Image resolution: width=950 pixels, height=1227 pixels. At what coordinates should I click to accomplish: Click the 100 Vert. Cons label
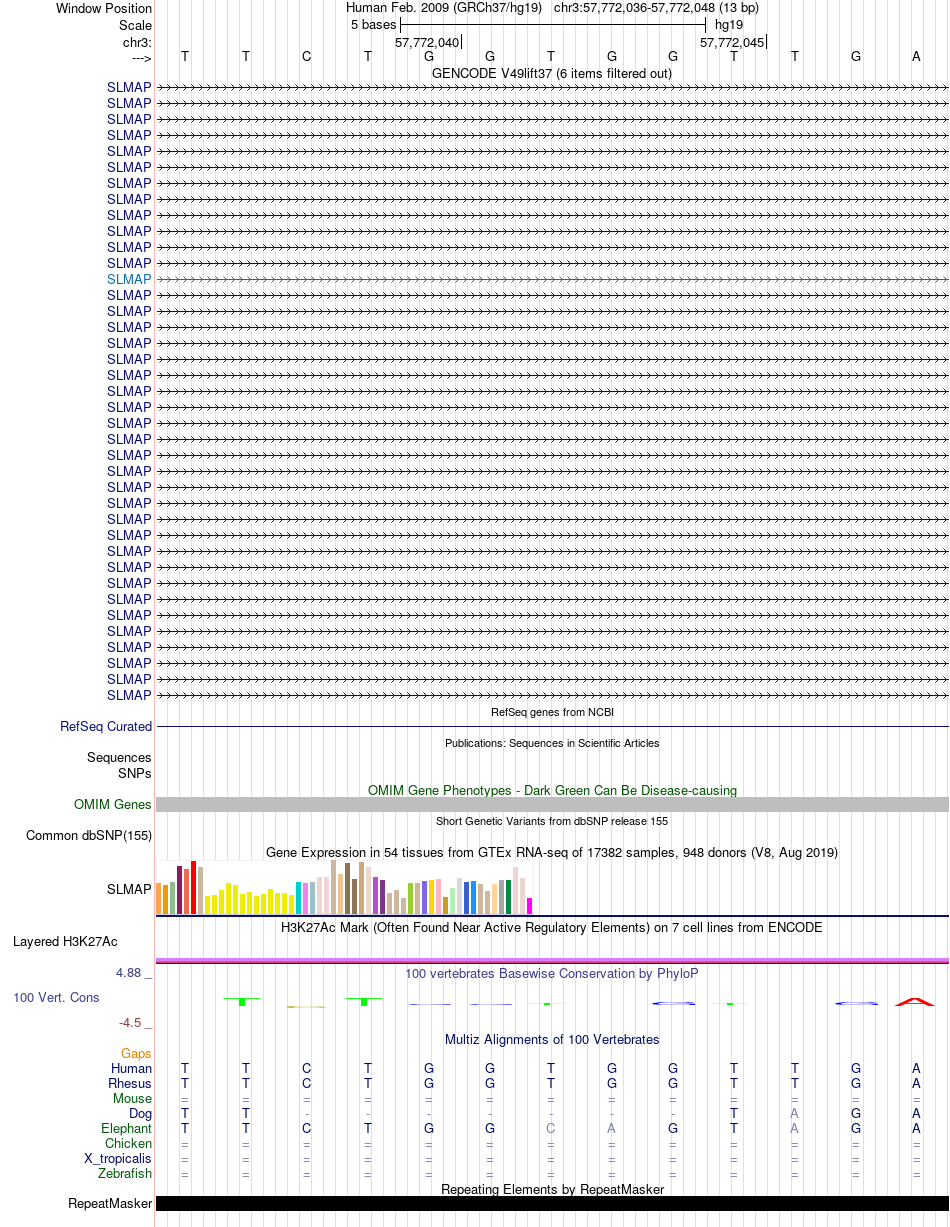[56, 998]
